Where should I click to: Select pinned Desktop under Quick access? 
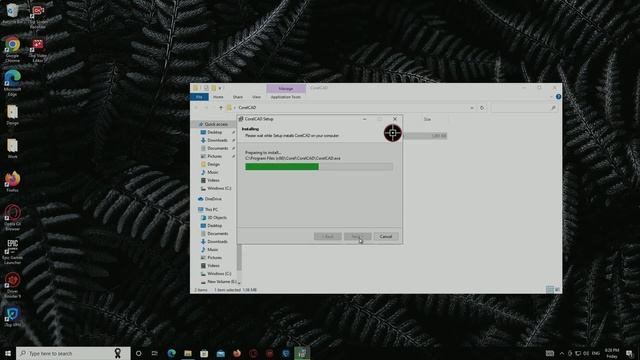[x=215, y=132]
